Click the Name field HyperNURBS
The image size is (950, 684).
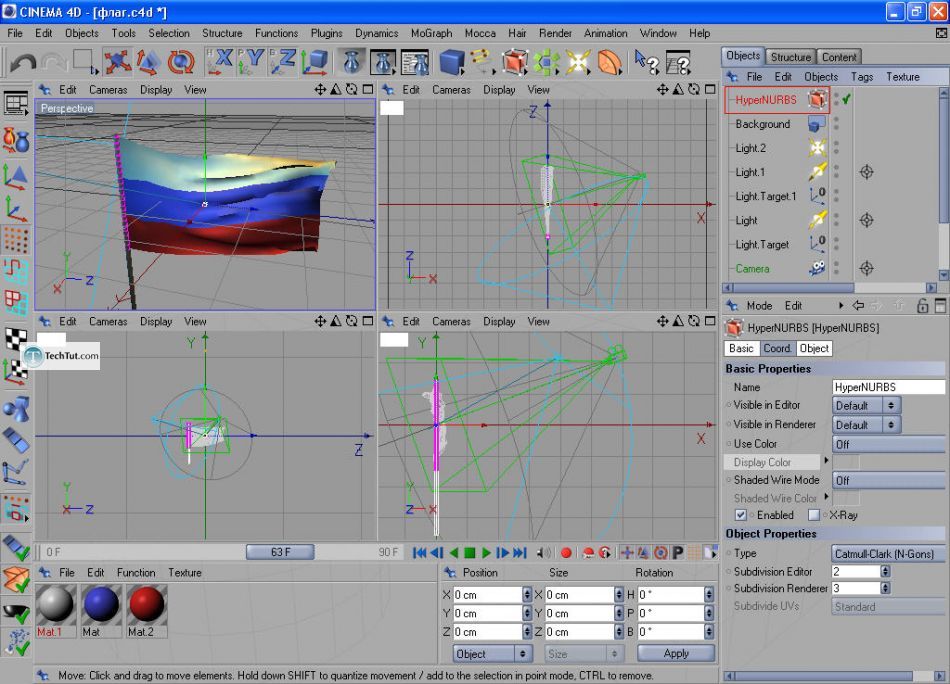[x=888, y=387]
